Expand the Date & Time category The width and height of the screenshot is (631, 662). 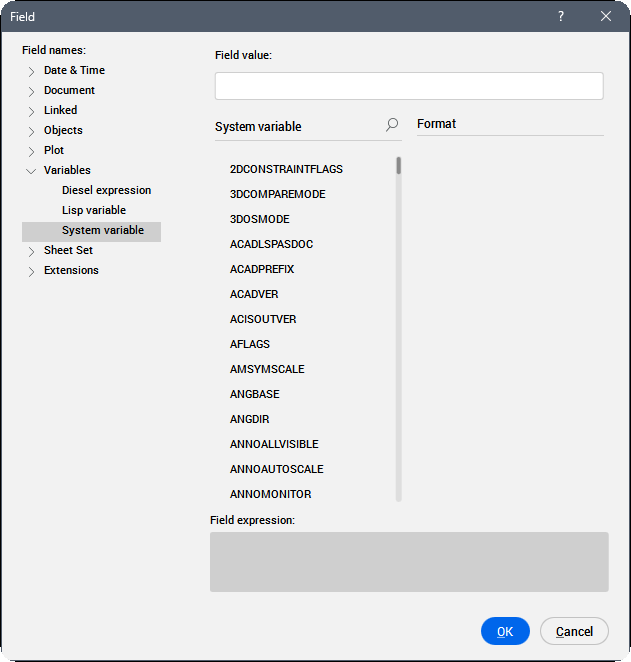coord(31,71)
